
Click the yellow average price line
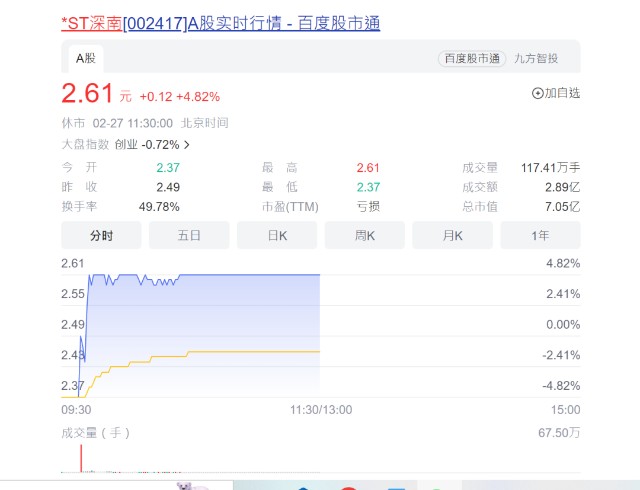tap(253, 351)
